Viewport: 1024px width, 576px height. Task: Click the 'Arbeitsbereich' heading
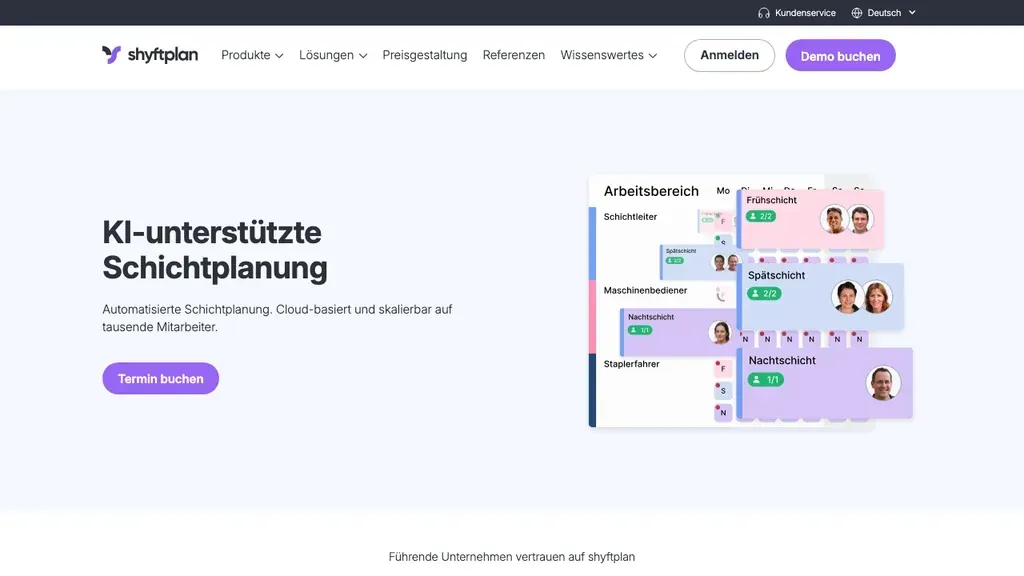tap(651, 191)
